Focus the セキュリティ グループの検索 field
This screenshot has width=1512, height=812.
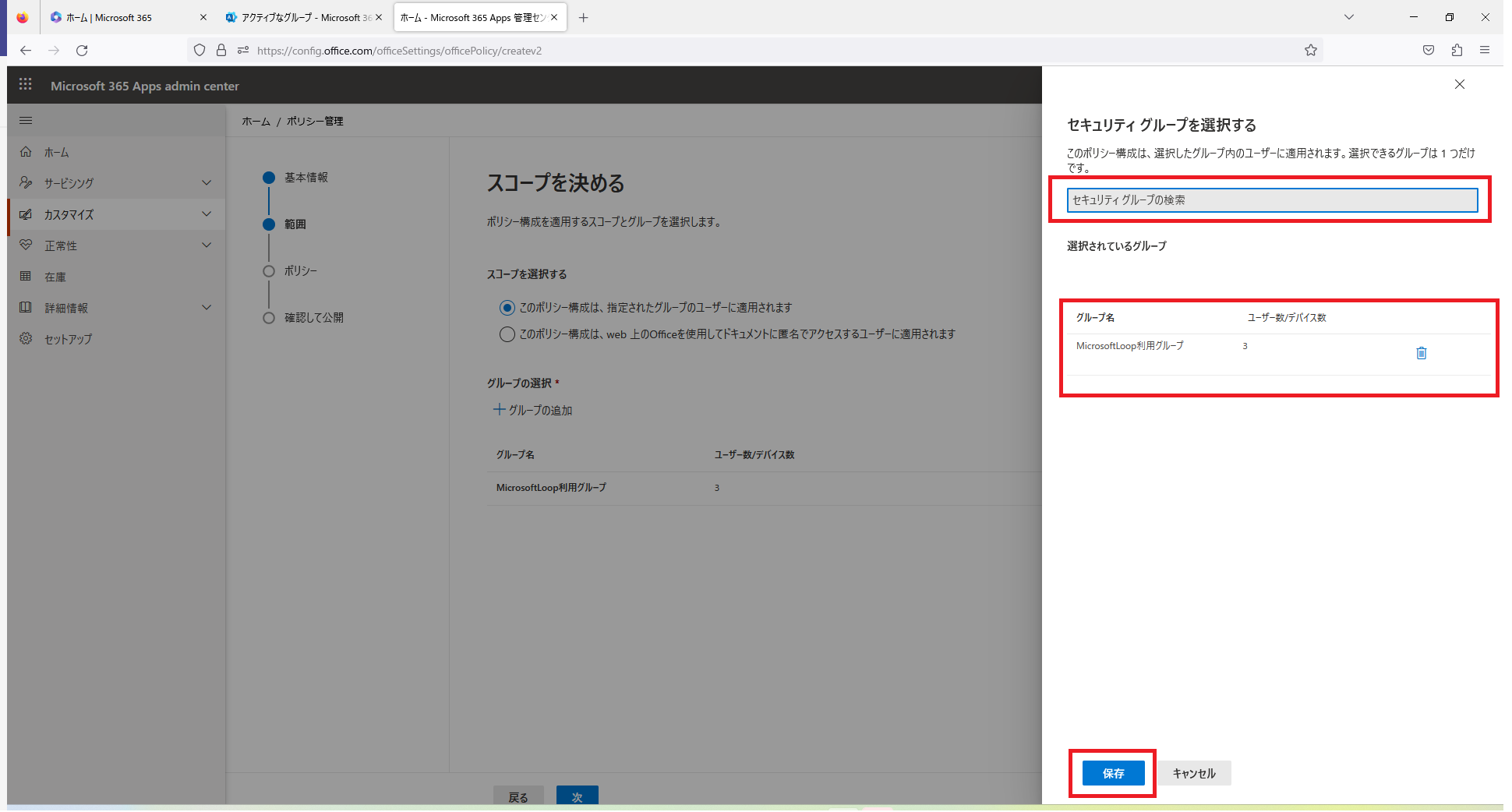1272,200
